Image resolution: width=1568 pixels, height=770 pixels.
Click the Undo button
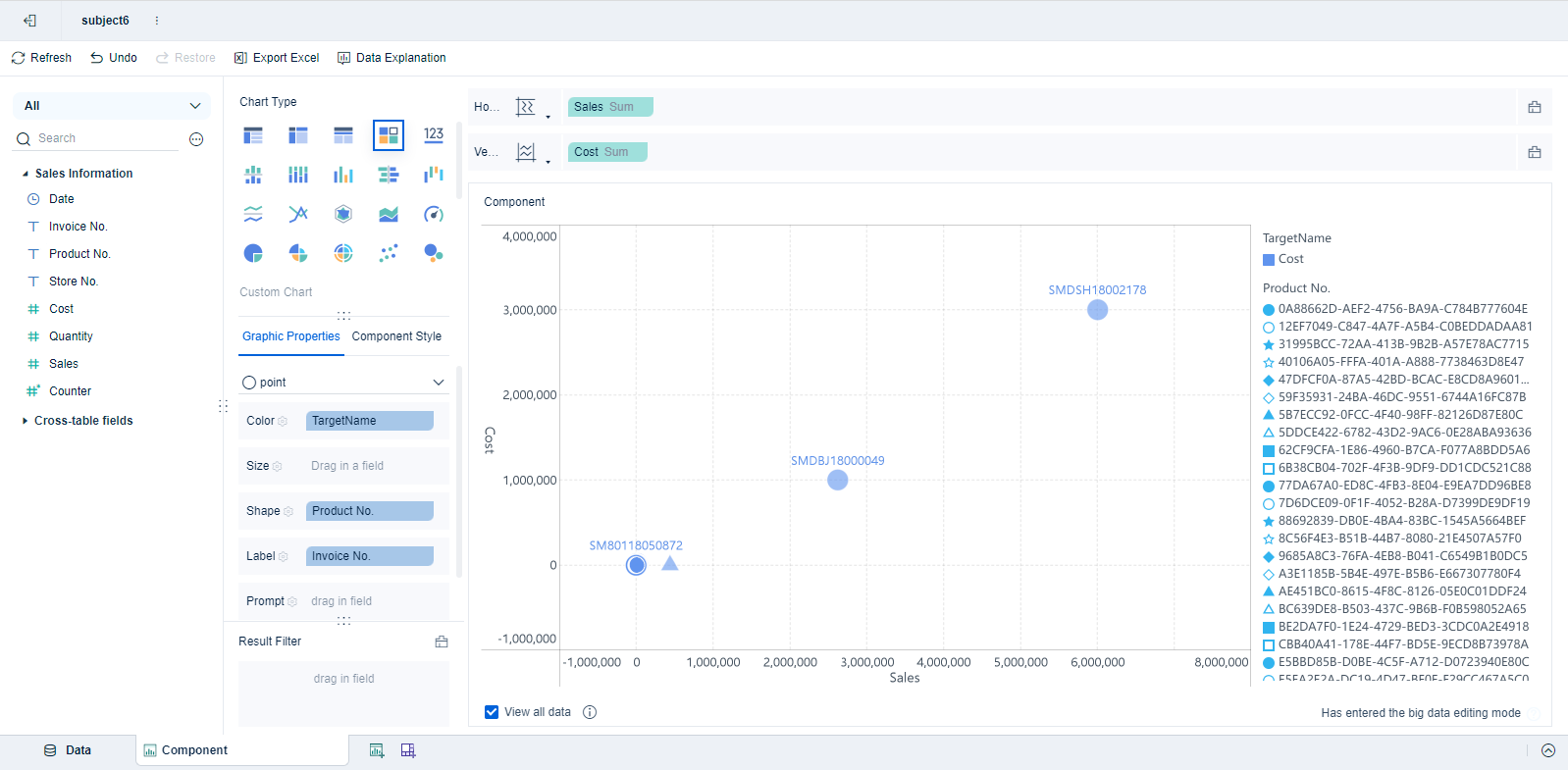[x=114, y=58]
